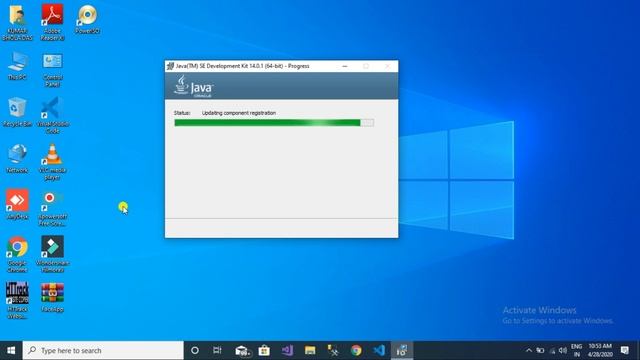Click the Java icon in the title bar
Screen dimensions: 640x360
pyautogui.click(x=170, y=66)
